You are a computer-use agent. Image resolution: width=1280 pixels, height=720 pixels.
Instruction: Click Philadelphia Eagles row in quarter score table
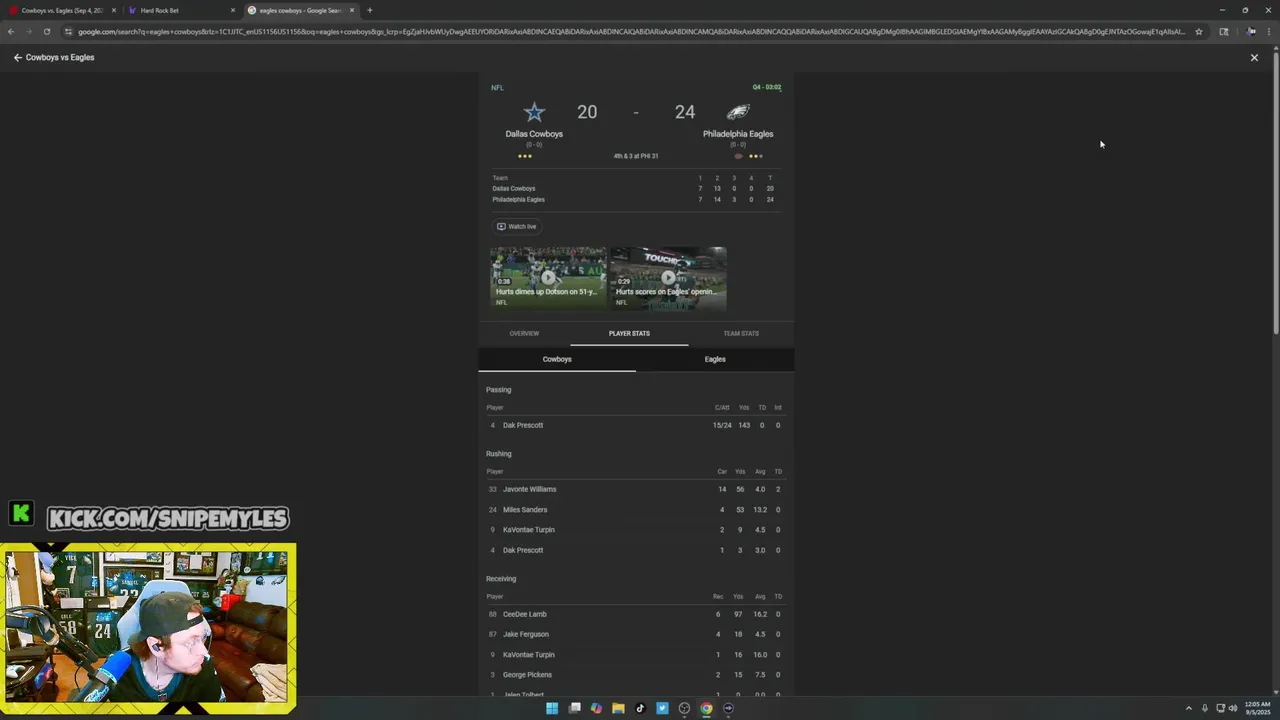tap(636, 199)
